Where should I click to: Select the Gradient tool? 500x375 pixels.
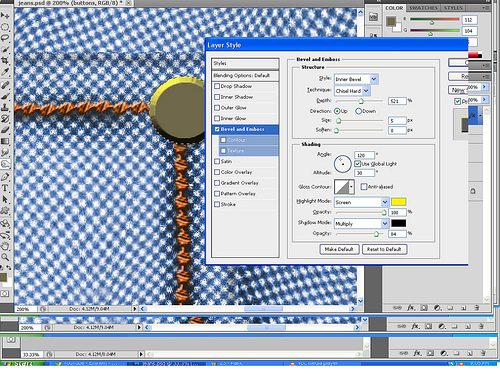pos(5,141)
